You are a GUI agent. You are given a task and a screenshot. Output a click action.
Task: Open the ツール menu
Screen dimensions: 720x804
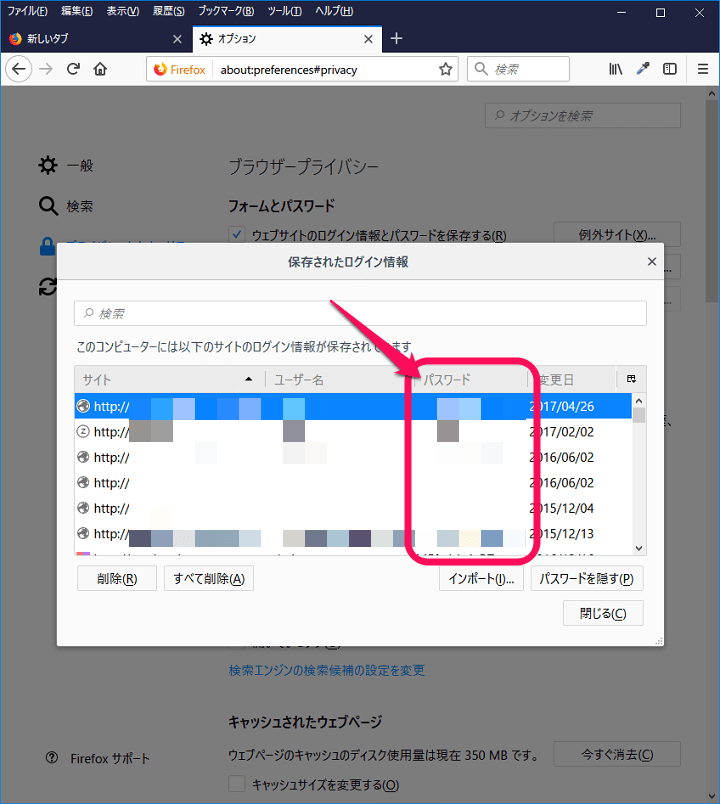285,11
